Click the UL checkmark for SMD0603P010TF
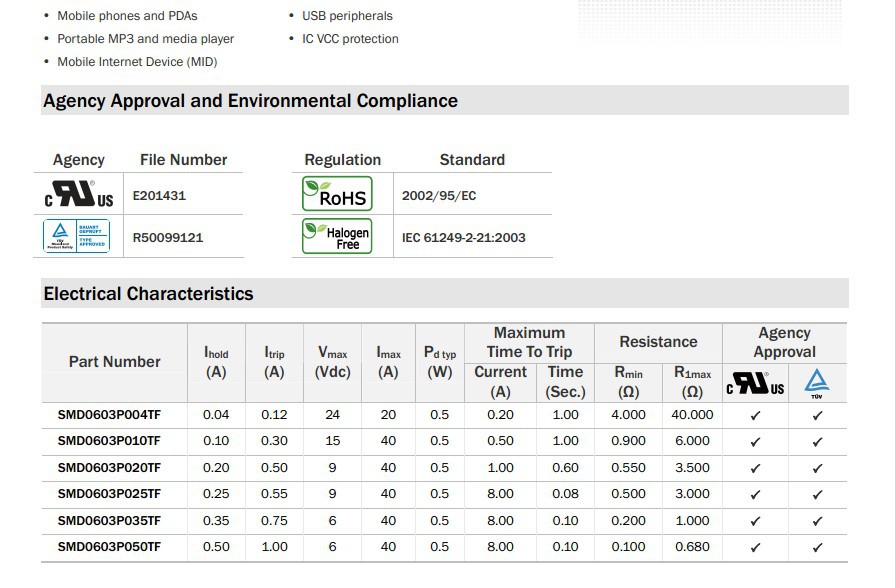The width and height of the screenshot is (895, 588). [755, 442]
